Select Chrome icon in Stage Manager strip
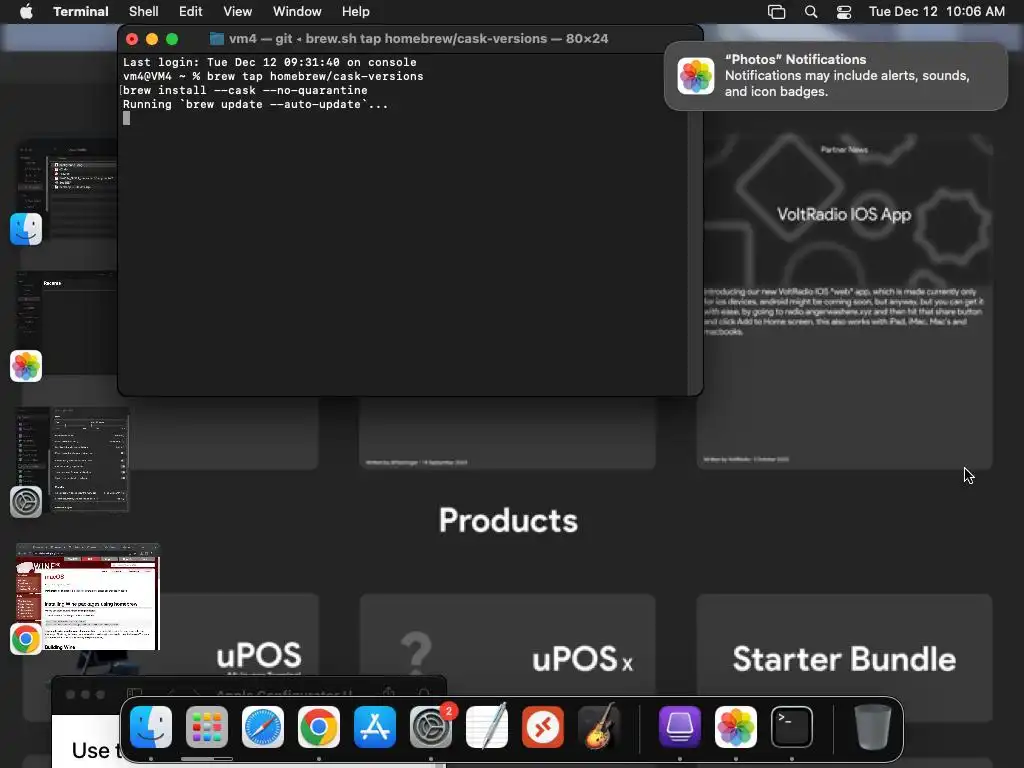The image size is (1024, 768). [x=26, y=639]
